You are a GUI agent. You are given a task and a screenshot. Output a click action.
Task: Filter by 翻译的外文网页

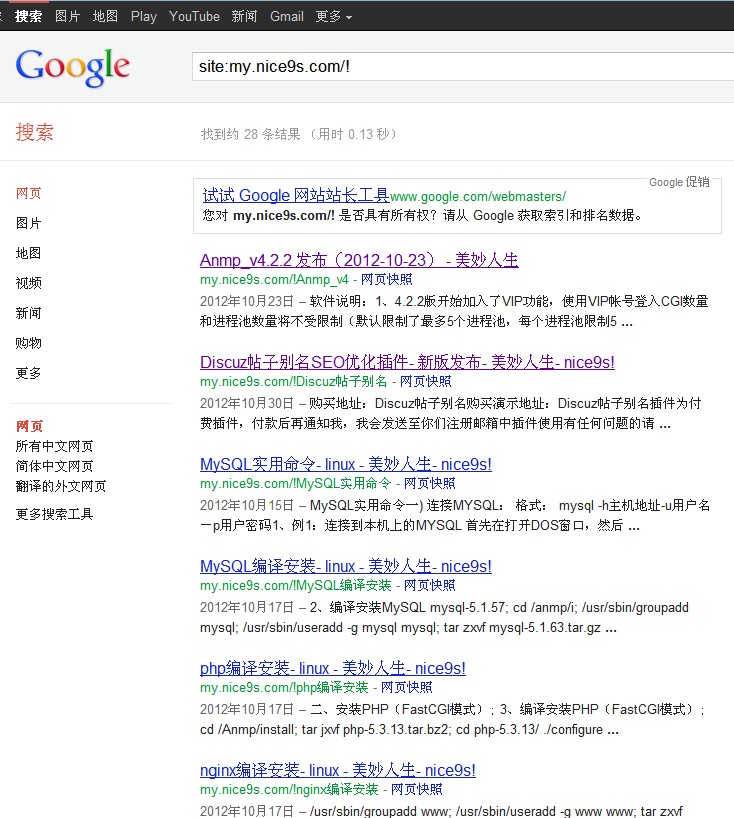click(61, 486)
